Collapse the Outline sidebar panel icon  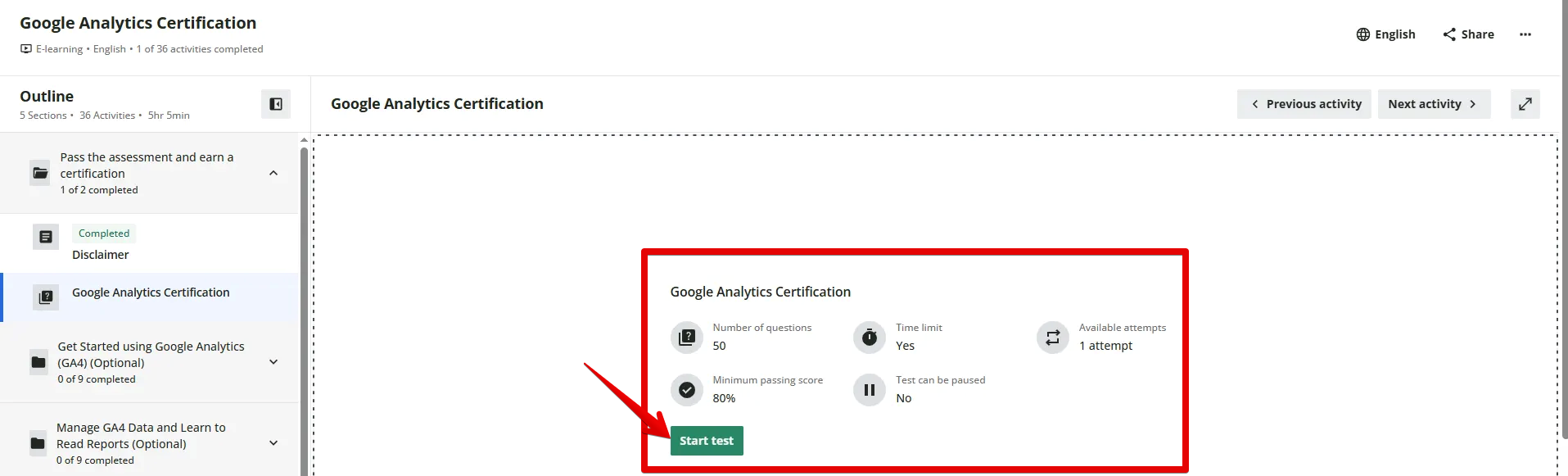(276, 104)
